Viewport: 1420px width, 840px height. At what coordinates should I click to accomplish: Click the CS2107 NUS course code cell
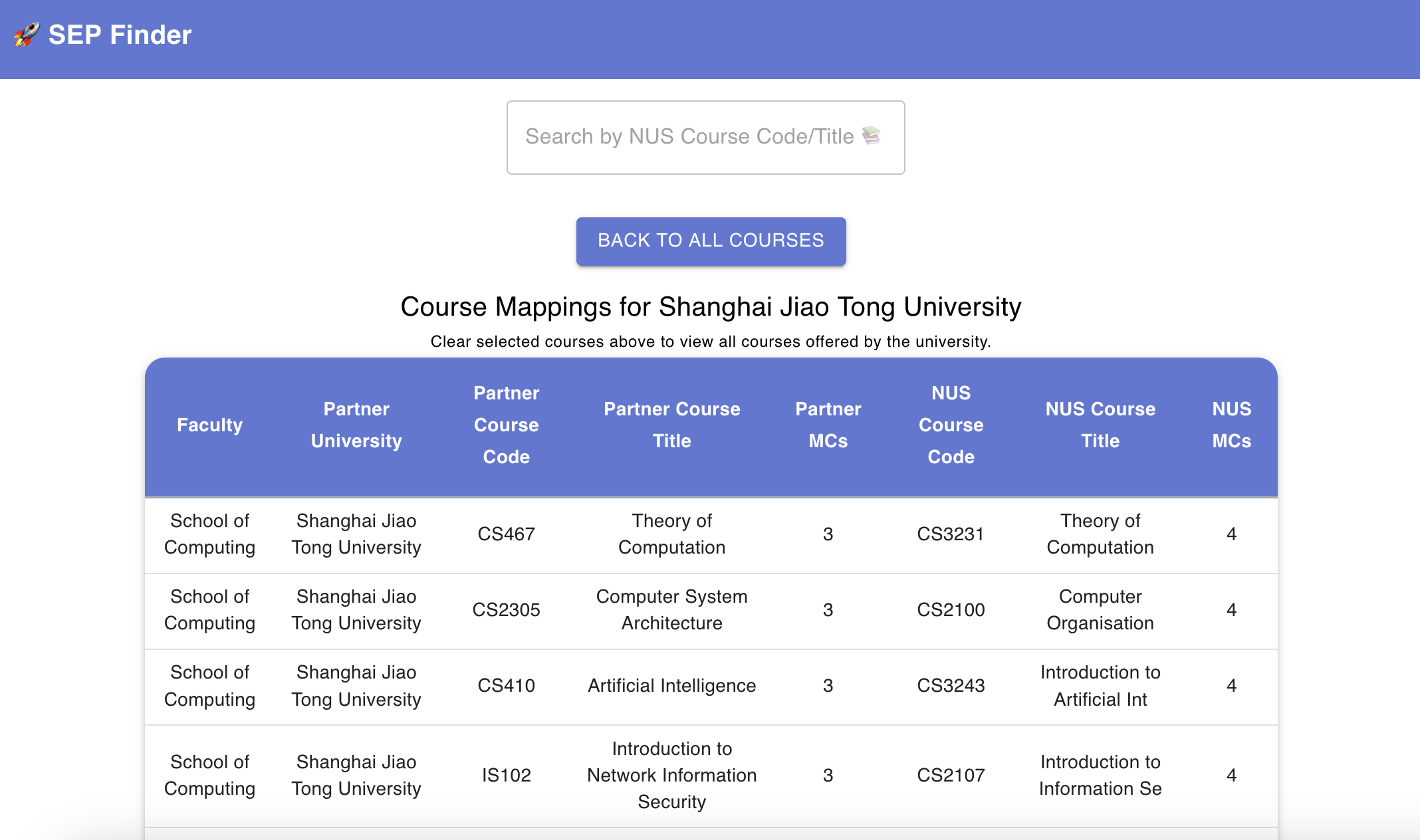click(x=951, y=776)
